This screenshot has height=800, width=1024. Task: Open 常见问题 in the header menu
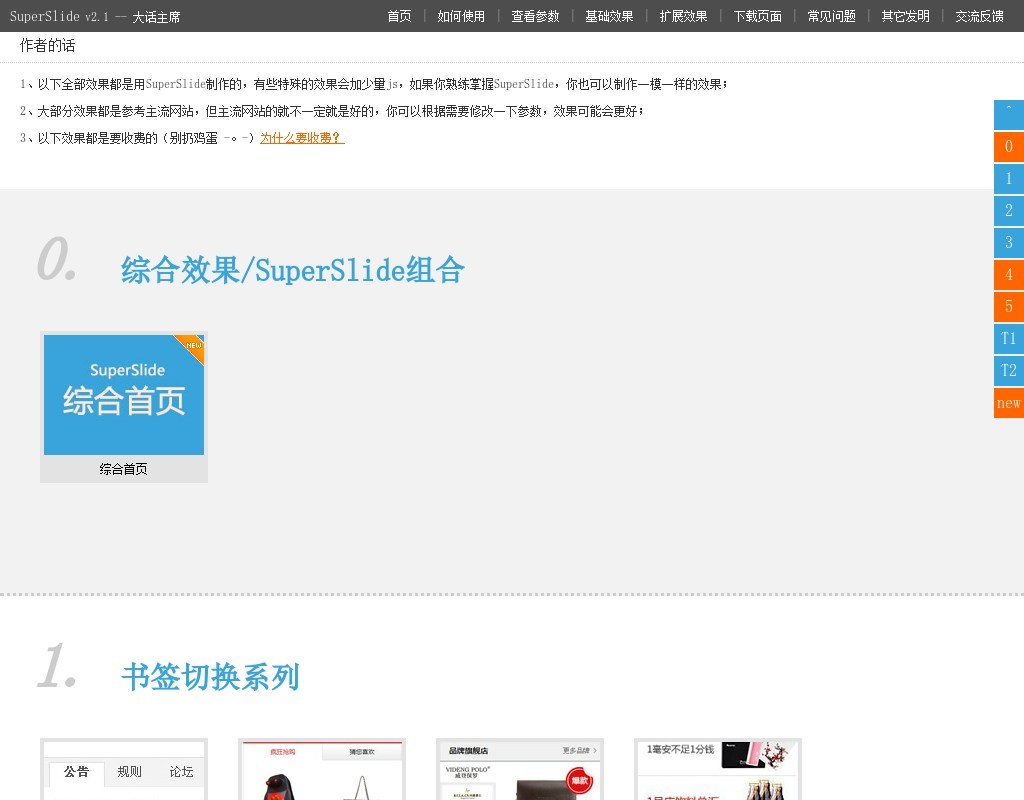coord(831,16)
